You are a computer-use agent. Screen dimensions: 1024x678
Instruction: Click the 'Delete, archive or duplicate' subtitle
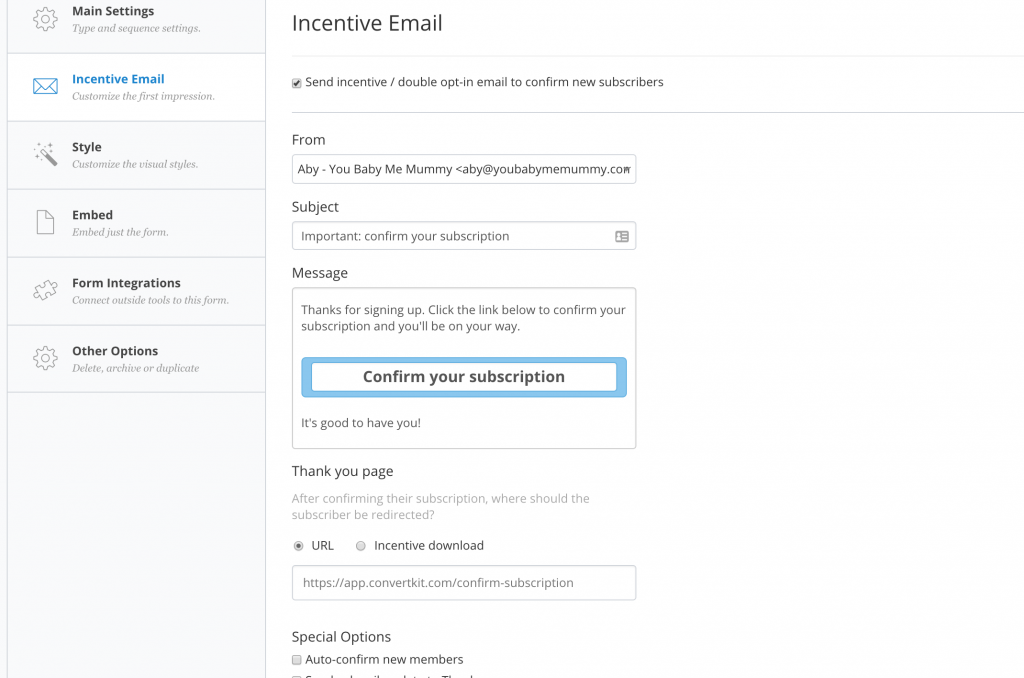135,368
